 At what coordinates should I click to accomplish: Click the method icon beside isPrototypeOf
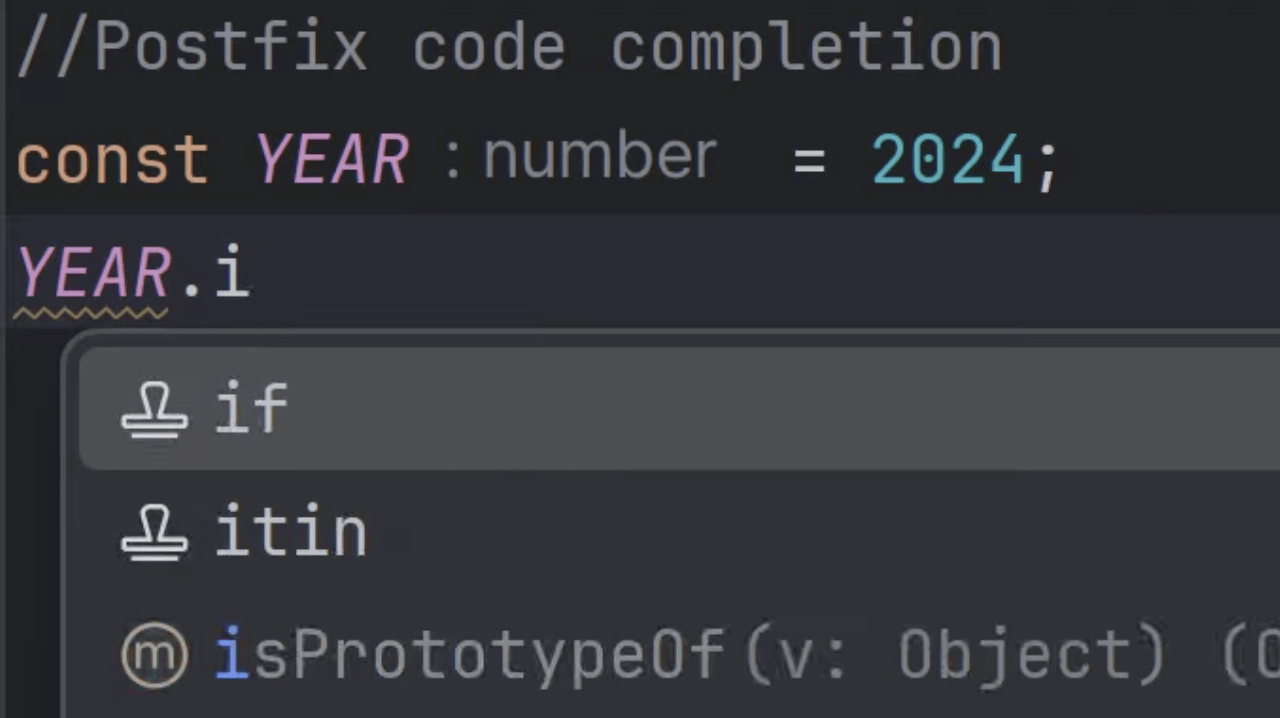154,653
